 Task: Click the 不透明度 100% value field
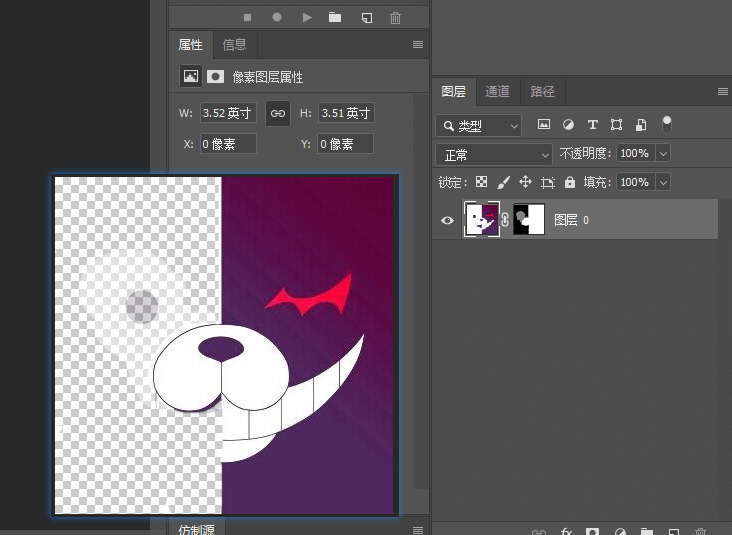pos(636,153)
